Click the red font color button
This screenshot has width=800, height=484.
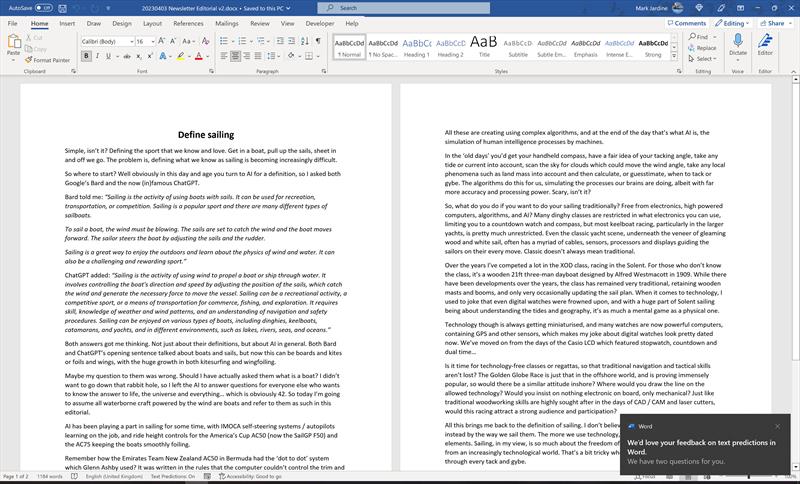pos(198,56)
